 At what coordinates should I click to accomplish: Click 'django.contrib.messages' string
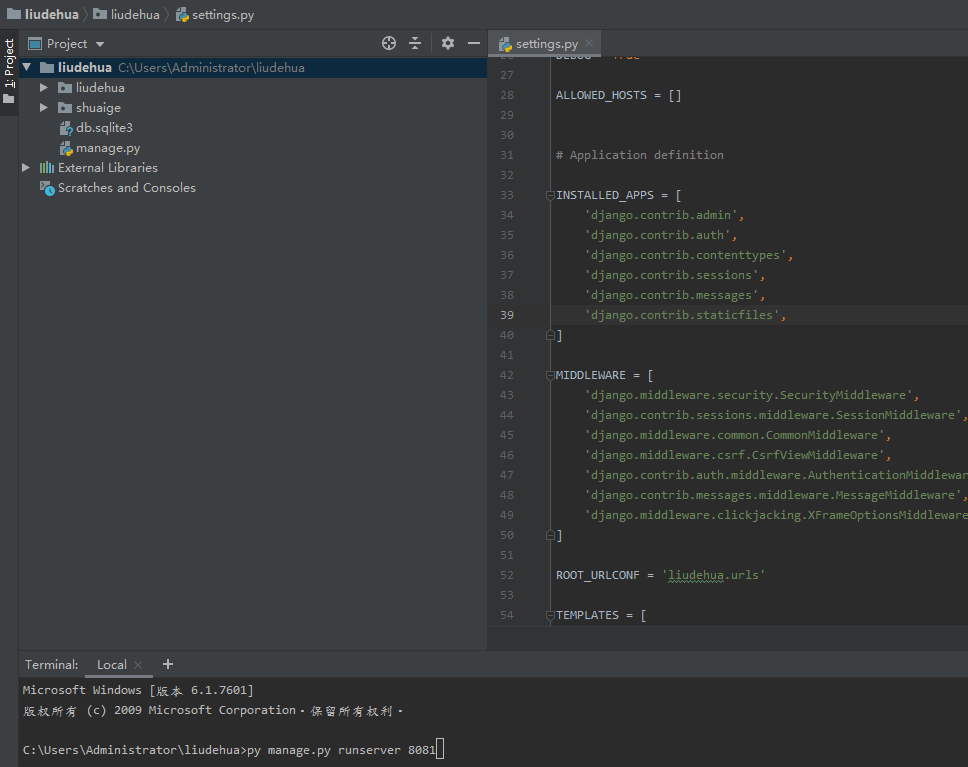coord(672,295)
